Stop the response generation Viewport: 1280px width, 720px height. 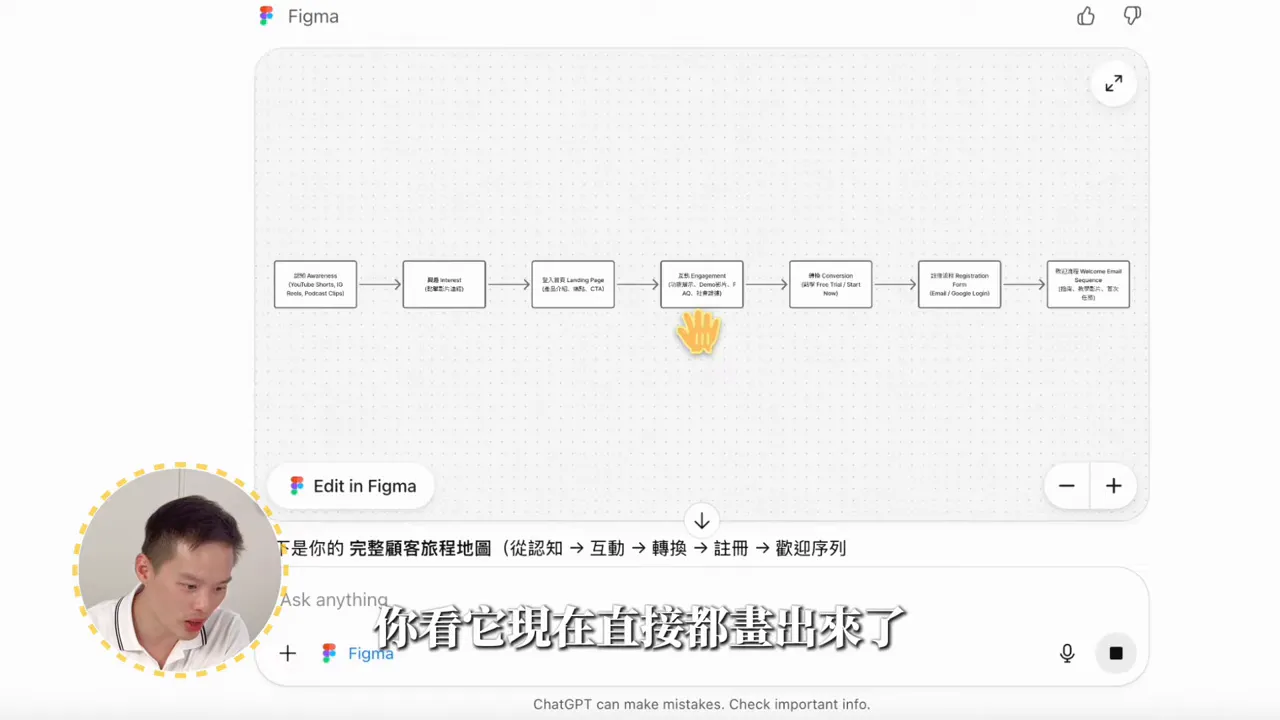click(1116, 653)
